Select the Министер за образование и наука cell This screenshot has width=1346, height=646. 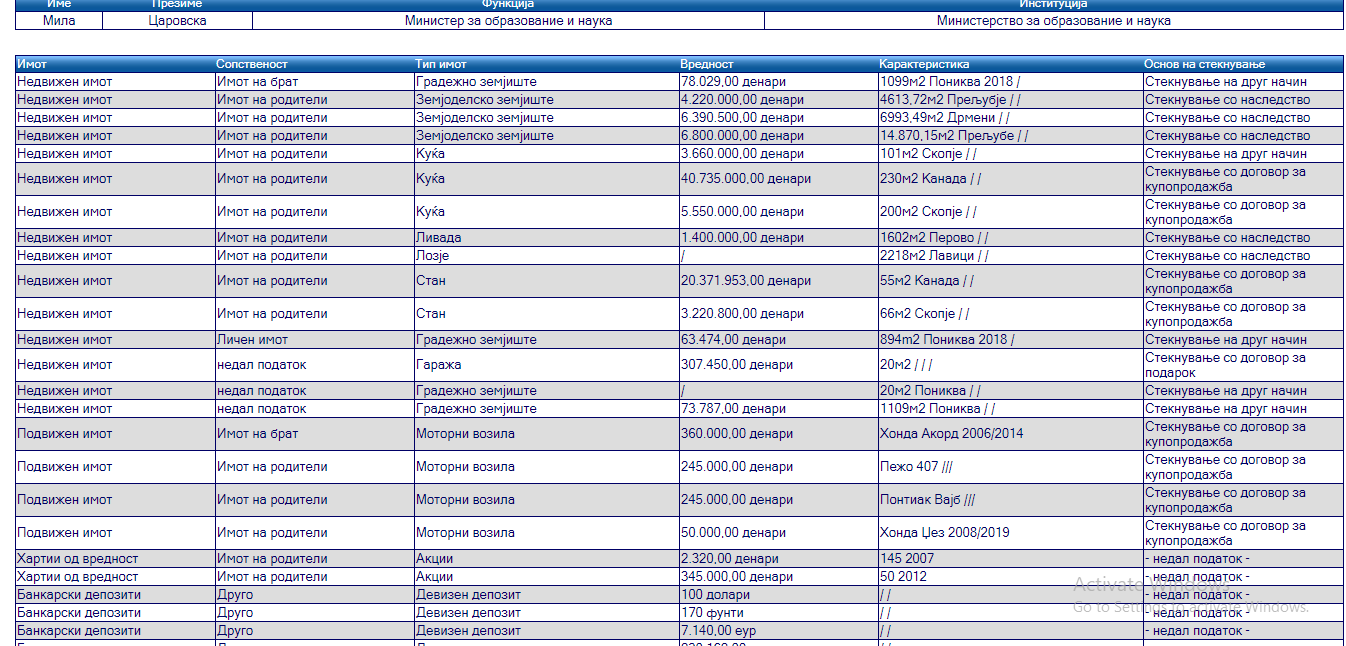[x=508, y=20]
